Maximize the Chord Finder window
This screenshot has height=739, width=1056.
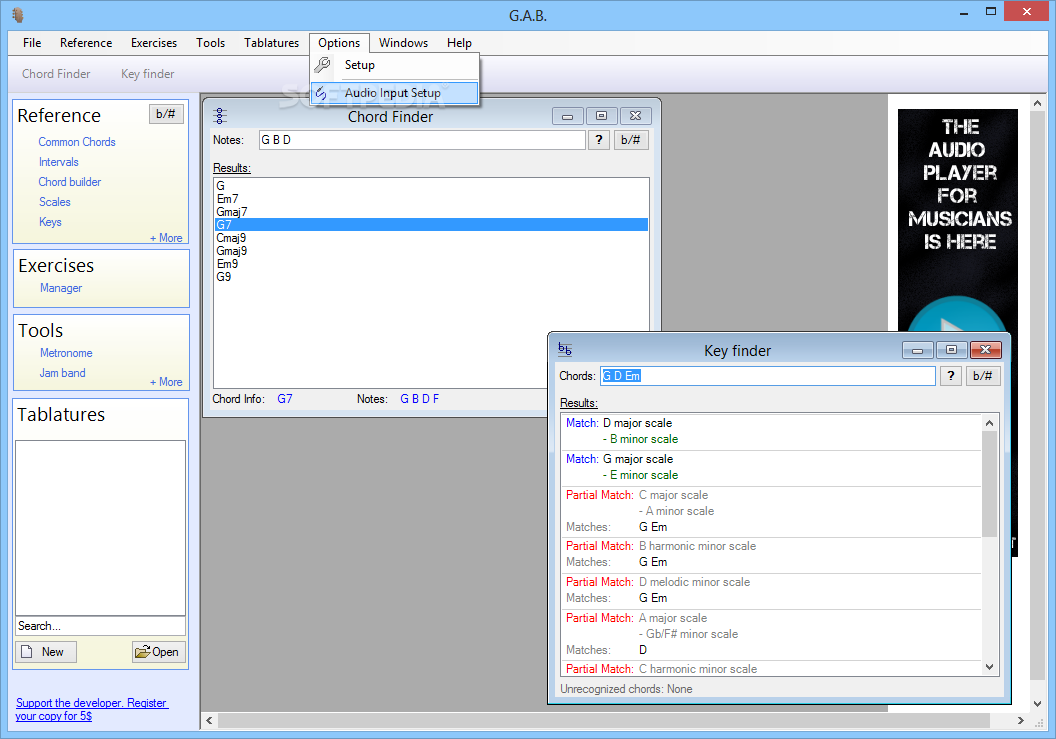pyautogui.click(x=601, y=116)
